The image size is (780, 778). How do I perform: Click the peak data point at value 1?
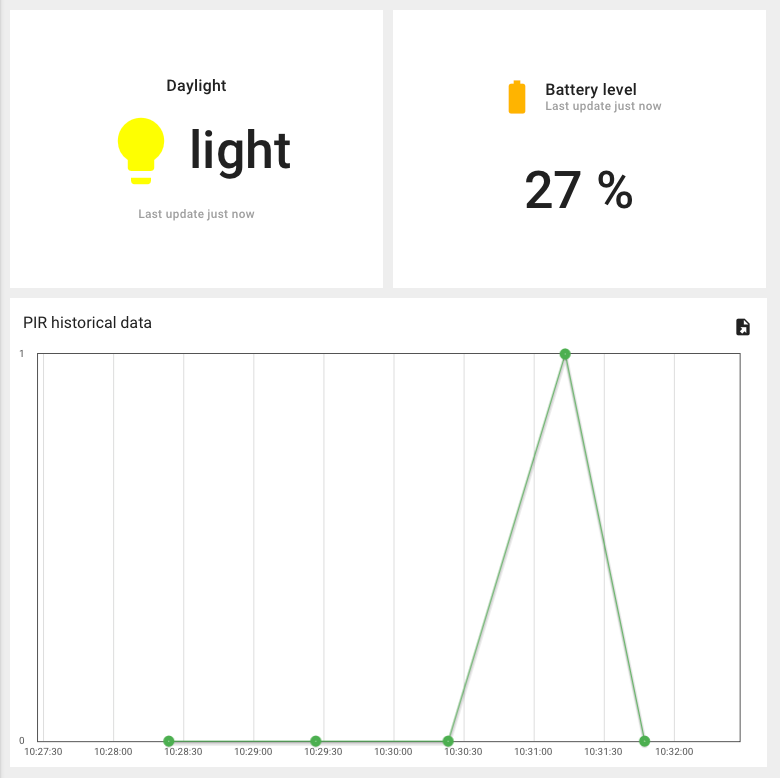tap(565, 354)
